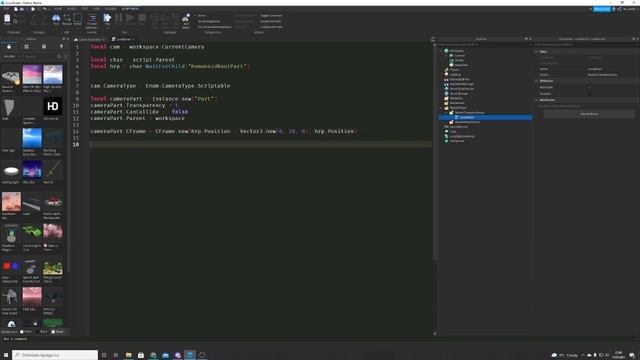Select StarterPack in the Explorer tree
This screenshot has height=360, width=640.
(456, 103)
